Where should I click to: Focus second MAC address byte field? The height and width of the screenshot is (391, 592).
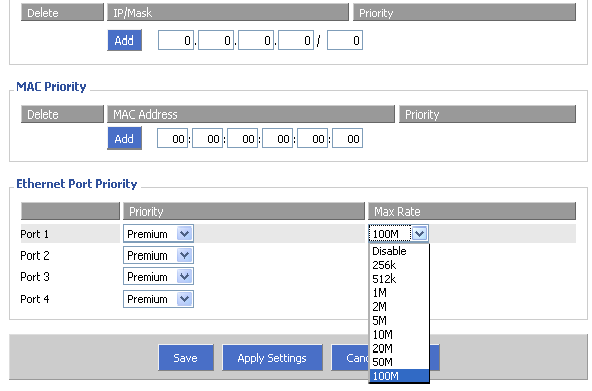click(207, 138)
